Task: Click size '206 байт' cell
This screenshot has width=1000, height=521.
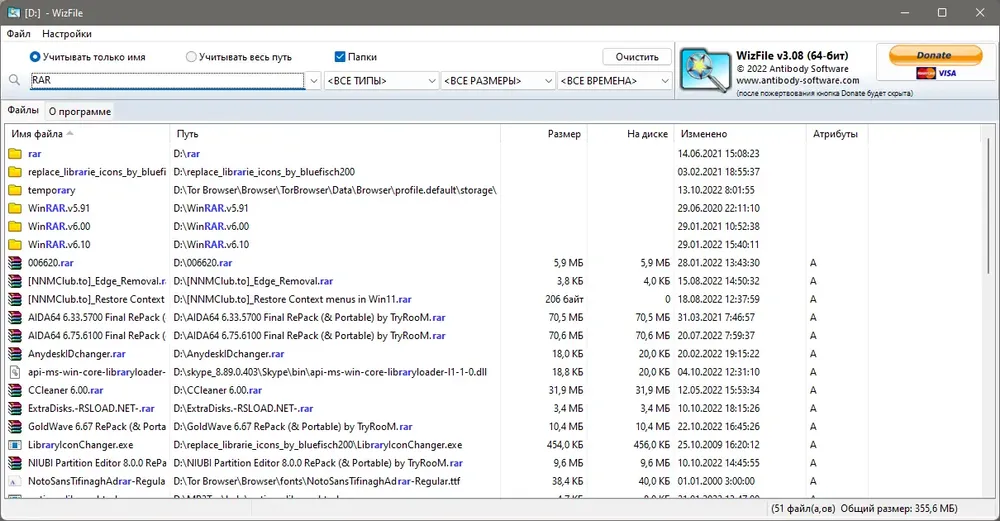Action: pos(564,299)
